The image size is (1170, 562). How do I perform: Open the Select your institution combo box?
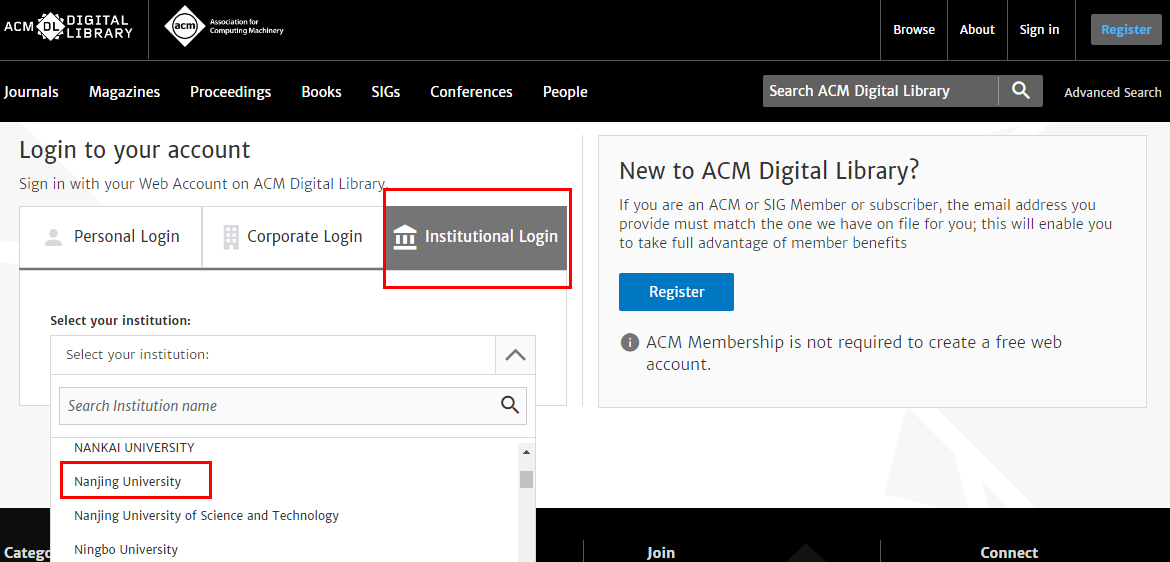[x=272, y=355]
